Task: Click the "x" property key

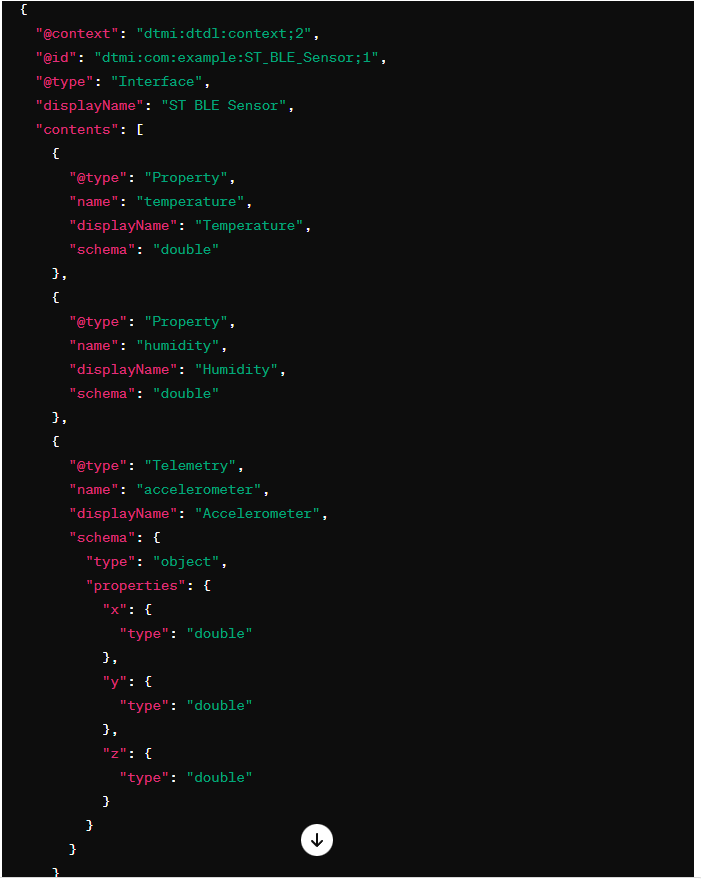Action: click(115, 610)
